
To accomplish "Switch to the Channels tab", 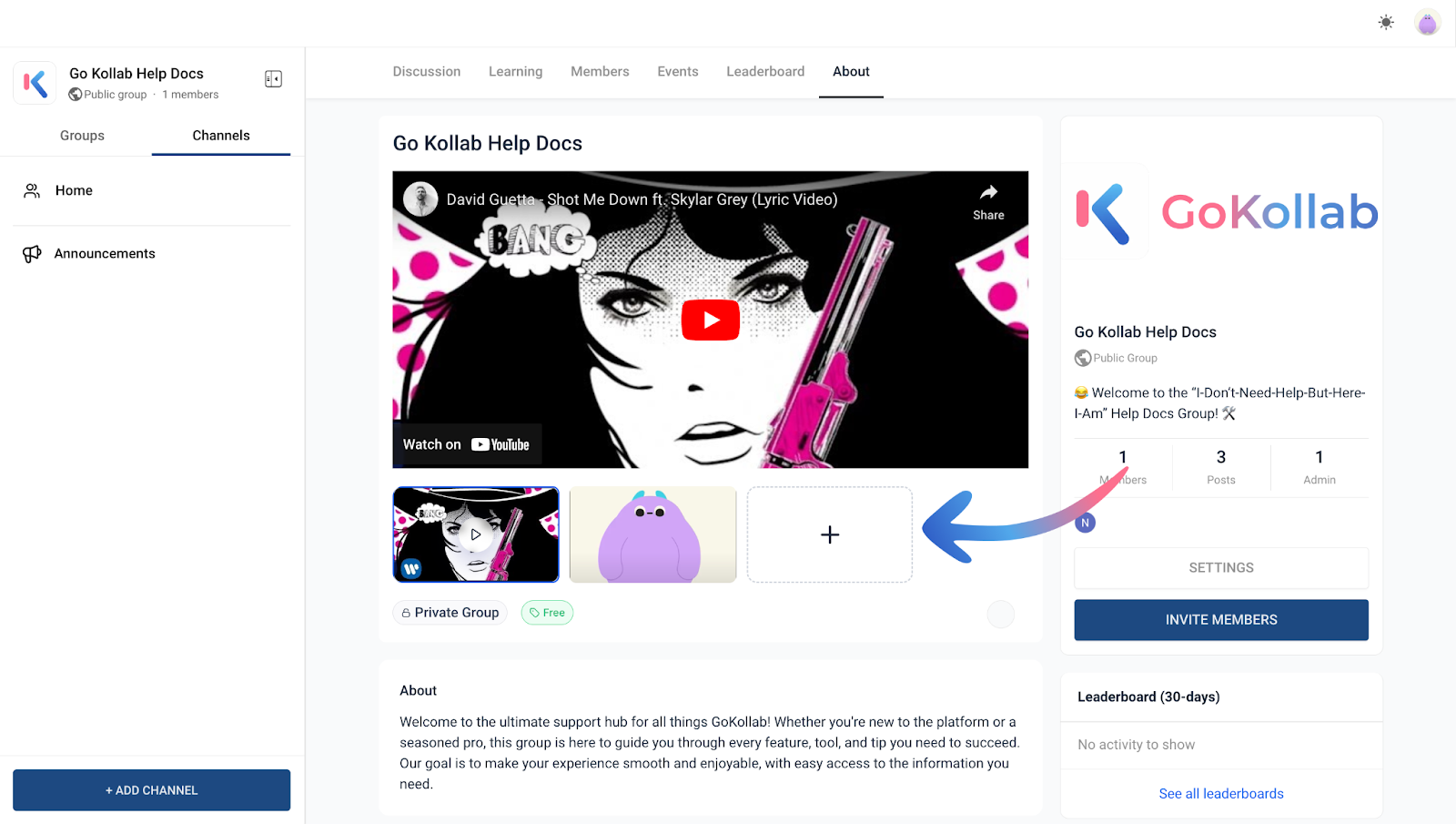I will [x=221, y=136].
